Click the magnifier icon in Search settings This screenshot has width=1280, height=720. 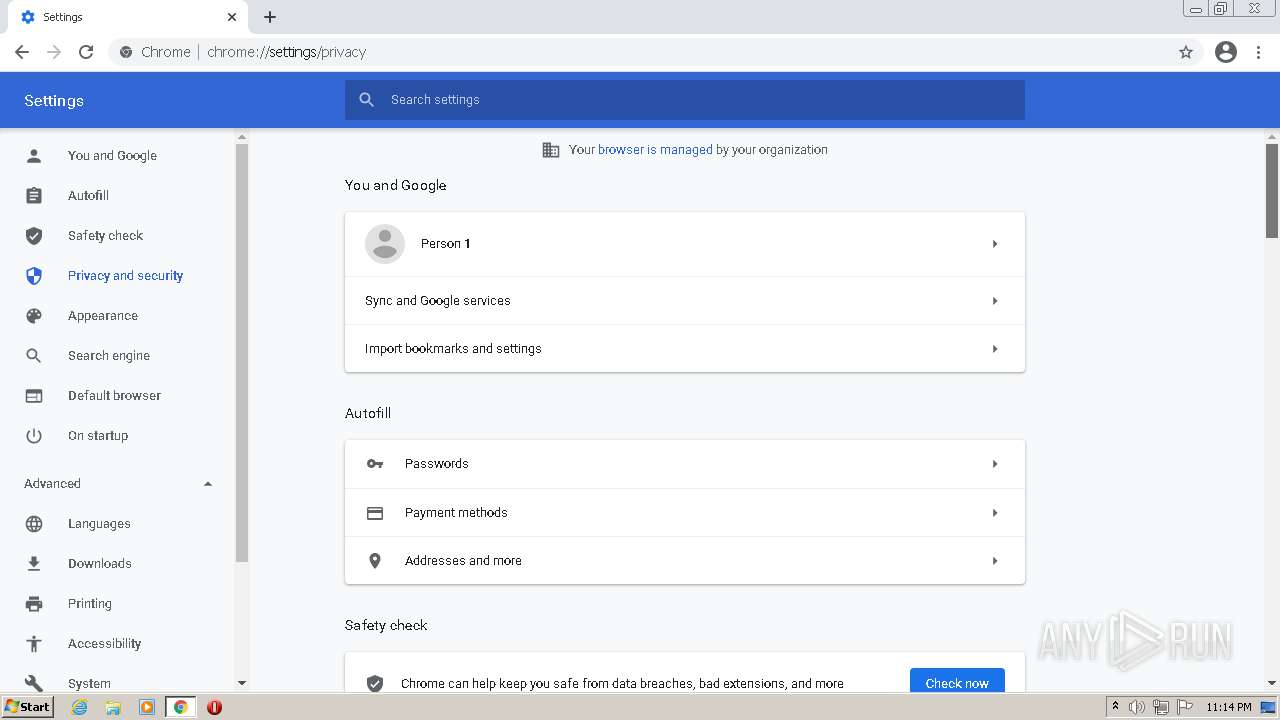tap(367, 100)
